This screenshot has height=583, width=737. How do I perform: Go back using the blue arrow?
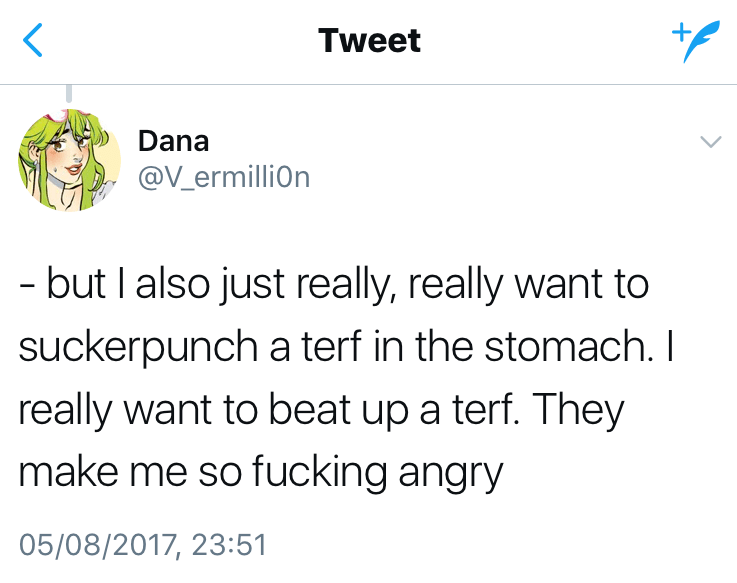coord(34,41)
